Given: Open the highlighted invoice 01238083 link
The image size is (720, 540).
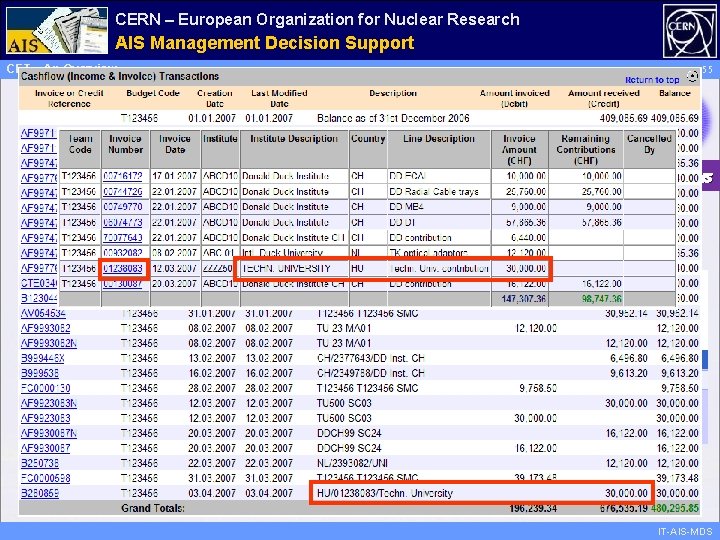Looking at the screenshot, I should pyautogui.click(x=123, y=269).
